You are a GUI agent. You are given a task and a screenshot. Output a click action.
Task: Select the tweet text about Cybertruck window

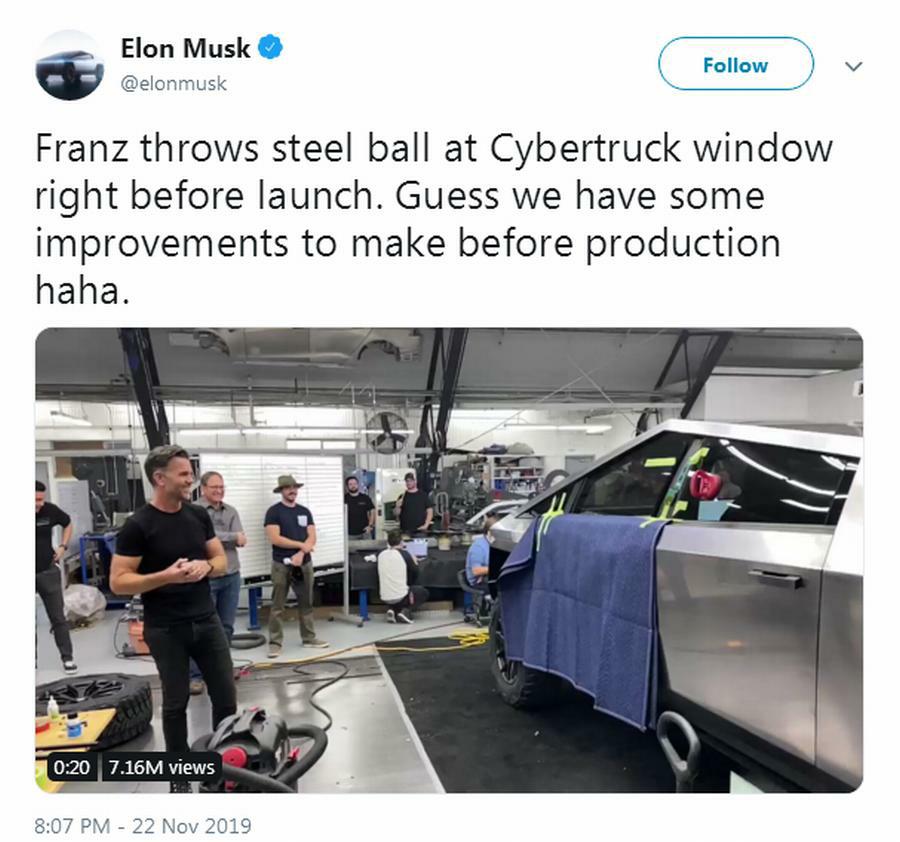[x=434, y=219]
